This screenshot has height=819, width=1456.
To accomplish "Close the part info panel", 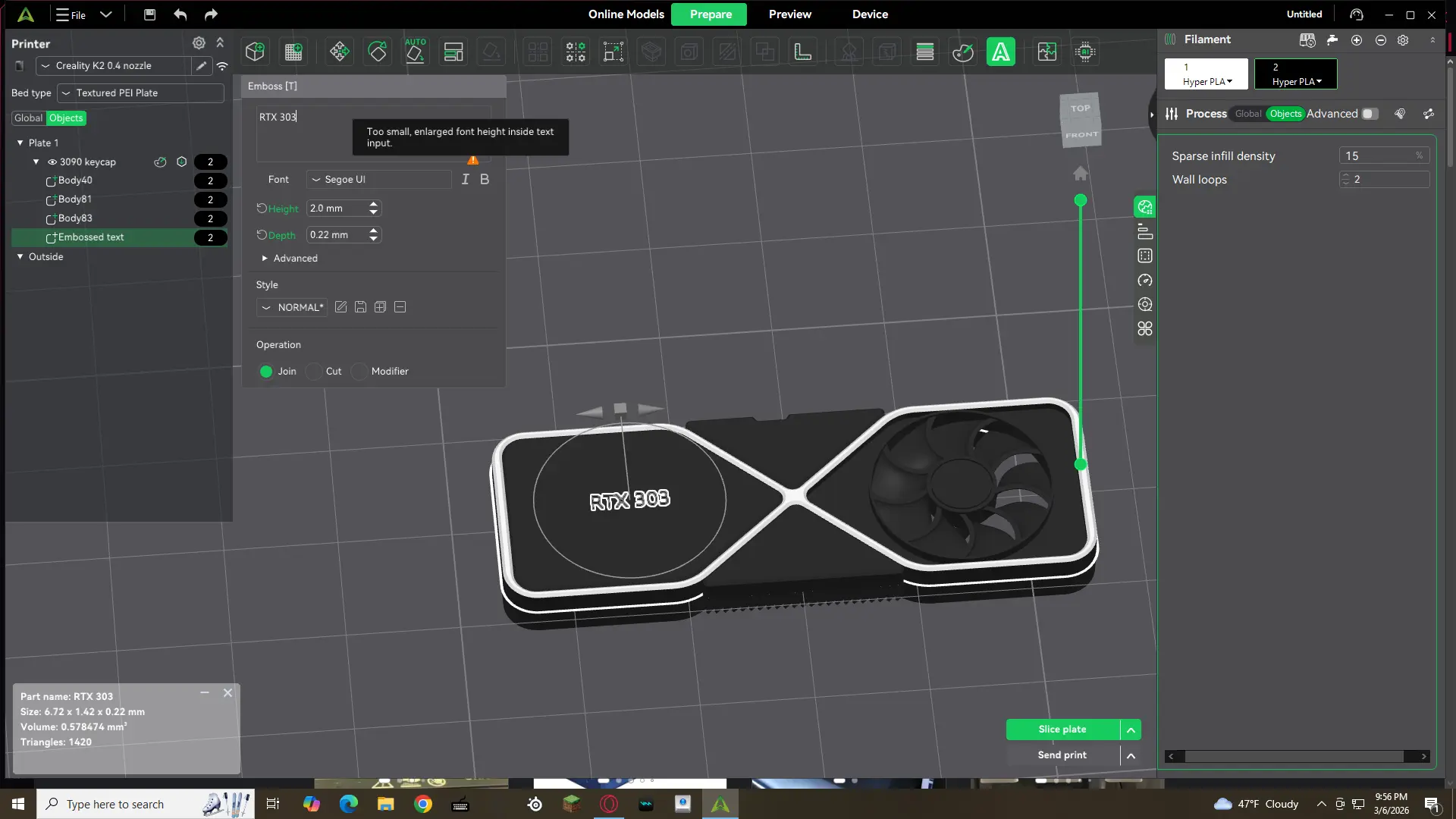I will 227,693.
